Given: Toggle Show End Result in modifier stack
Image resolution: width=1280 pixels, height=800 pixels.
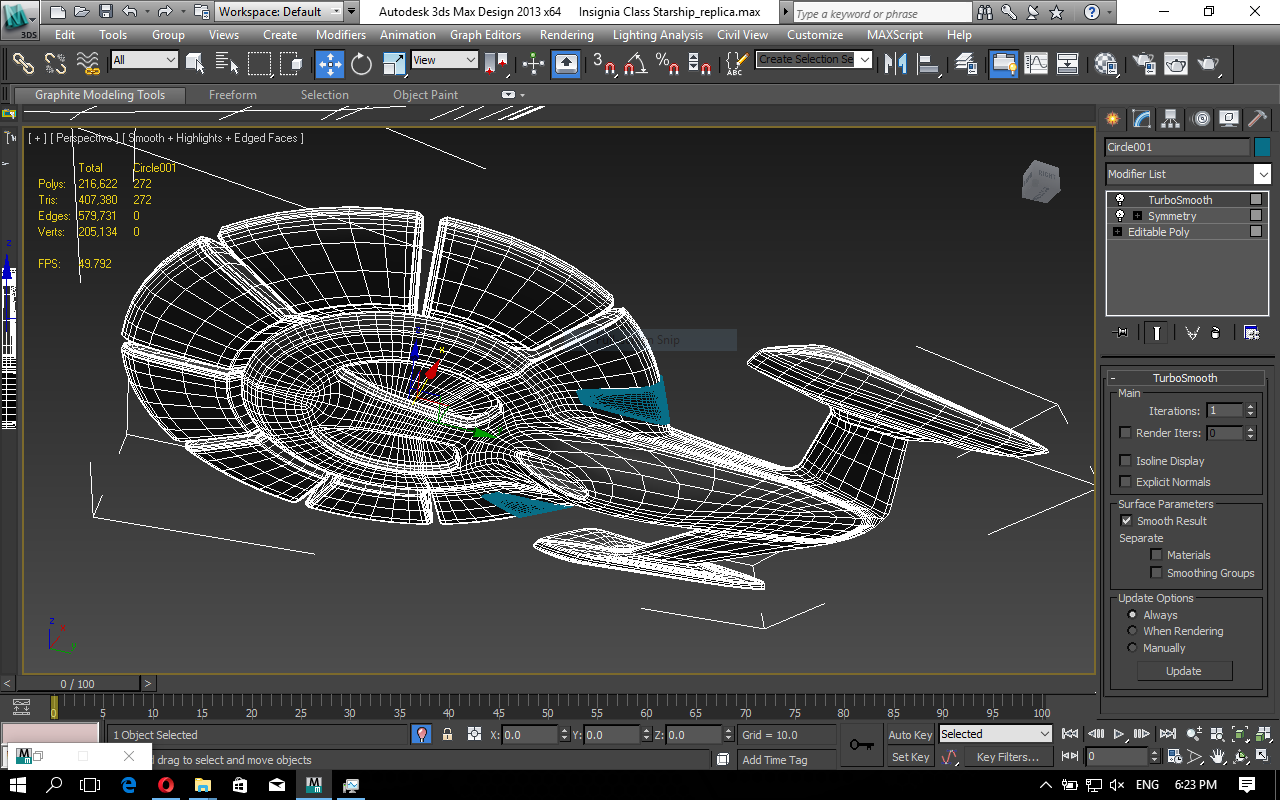Looking at the screenshot, I should click(x=1157, y=333).
